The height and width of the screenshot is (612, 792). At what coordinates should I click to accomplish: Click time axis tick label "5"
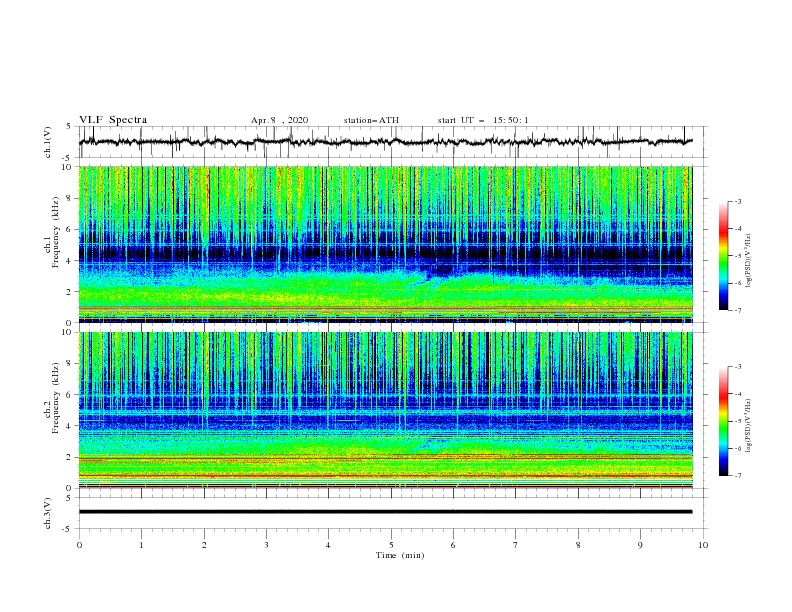click(391, 545)
